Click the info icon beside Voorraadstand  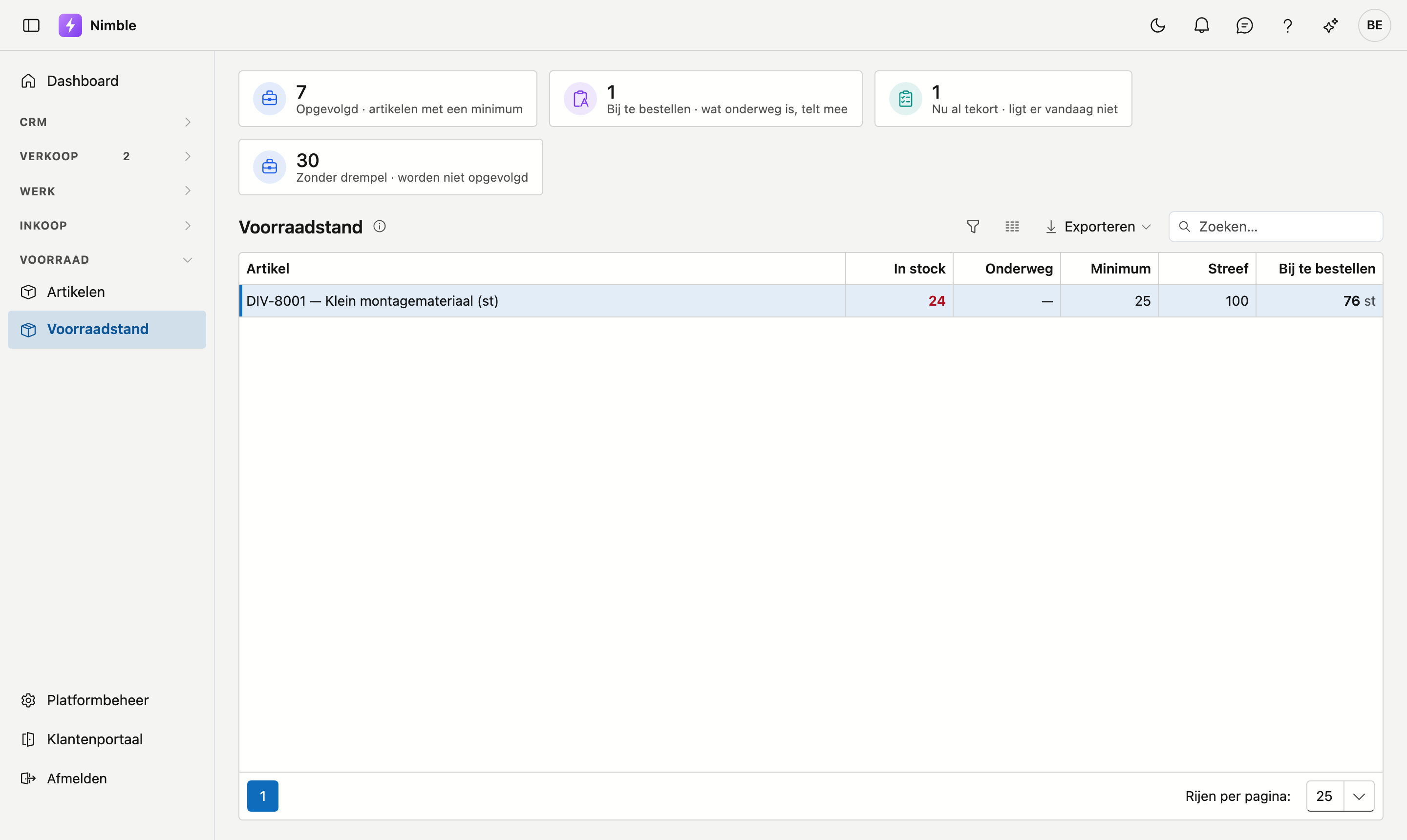click(379, 227)
